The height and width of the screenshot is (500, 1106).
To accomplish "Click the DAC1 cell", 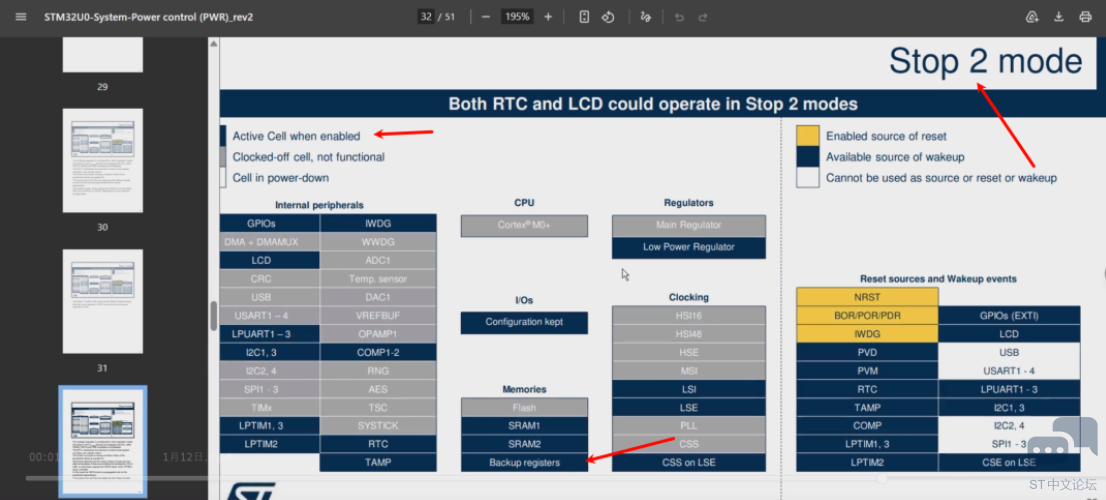I will coord(378,297).
